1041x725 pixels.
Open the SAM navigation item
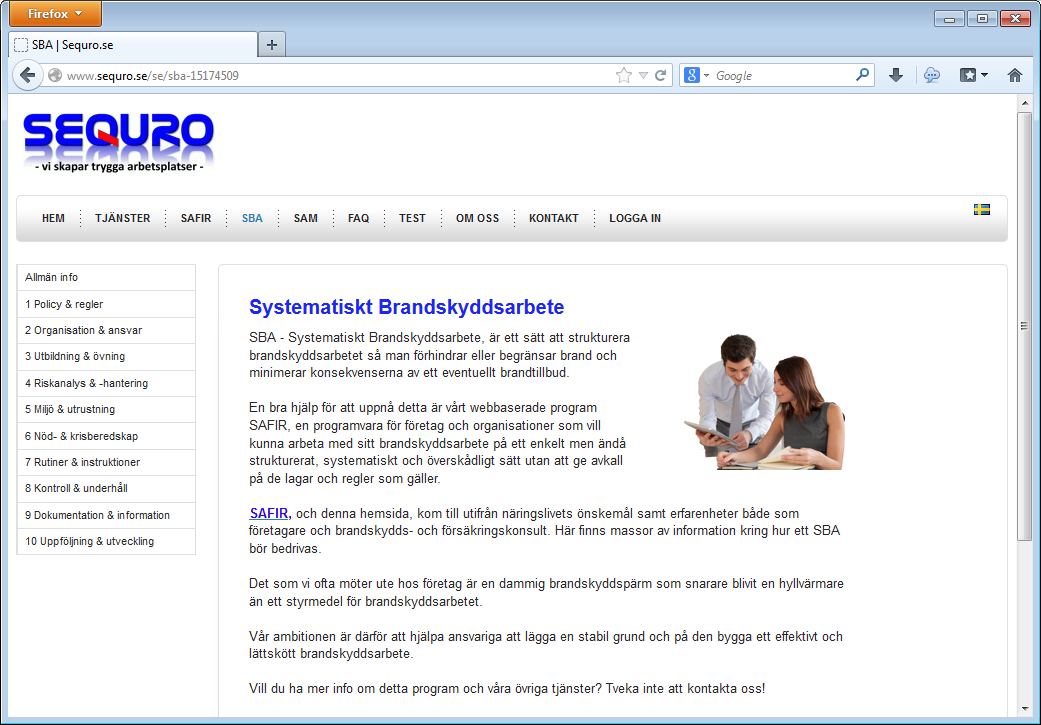[305, 218]
